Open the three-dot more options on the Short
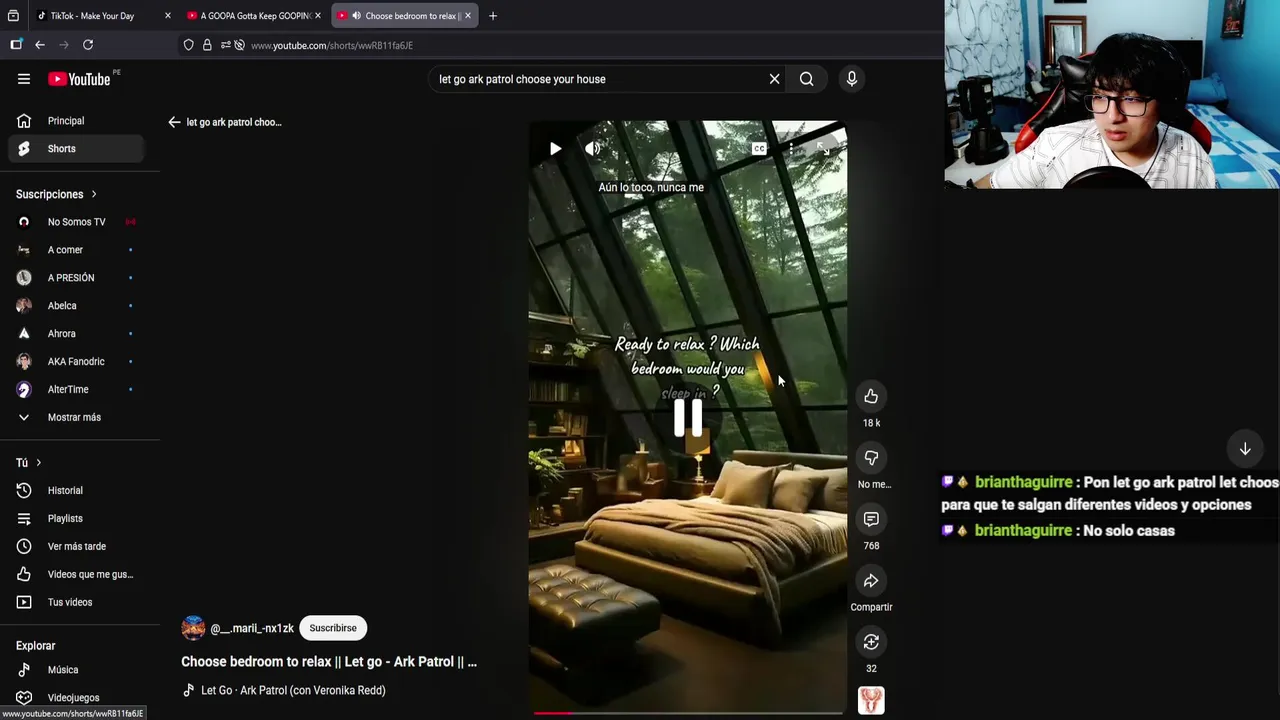The height and width of the screenshot is (720, 1280). coord(791,149)
